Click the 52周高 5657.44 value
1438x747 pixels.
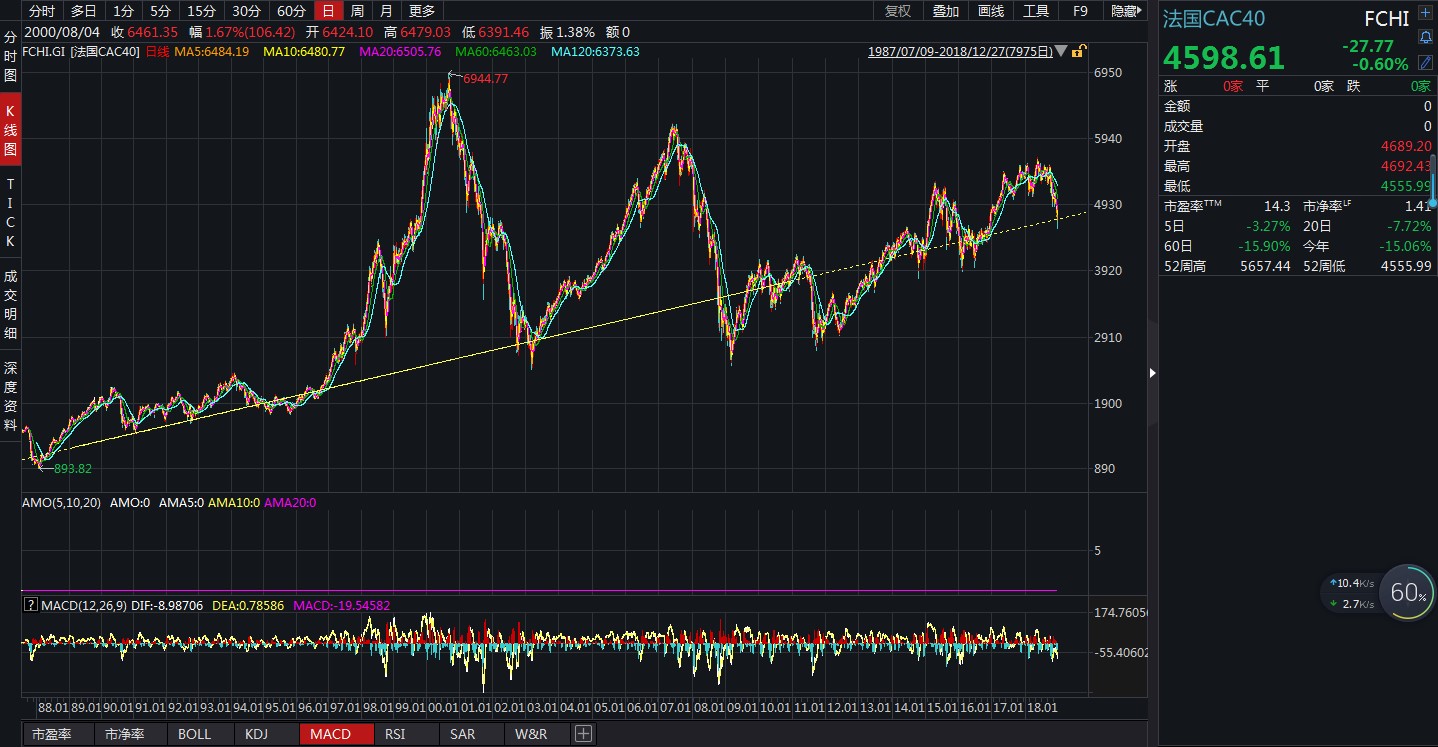pyautogui.click(x=1263, y=265)
